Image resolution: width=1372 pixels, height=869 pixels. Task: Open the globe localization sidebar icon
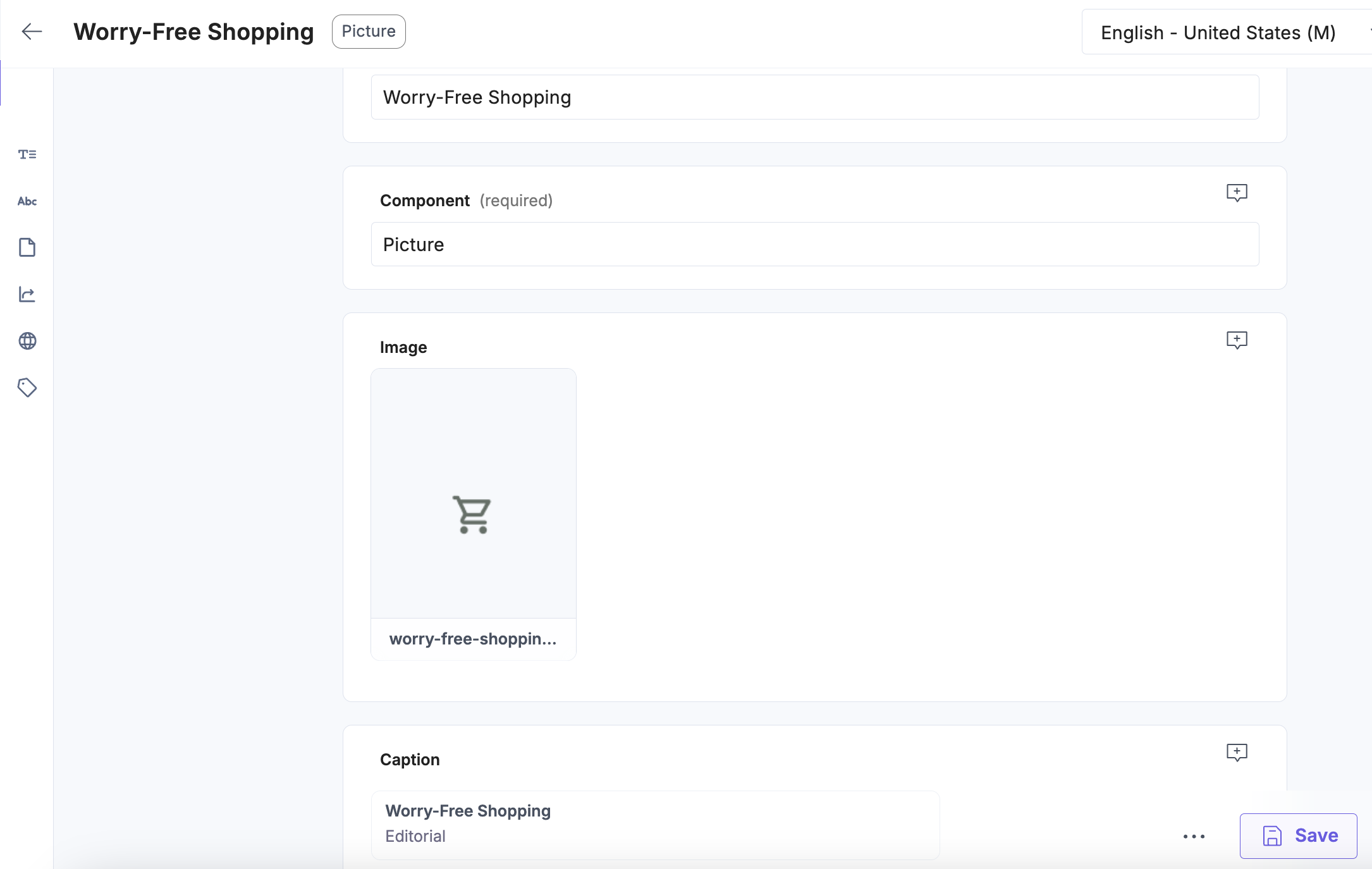coord(27,341)
